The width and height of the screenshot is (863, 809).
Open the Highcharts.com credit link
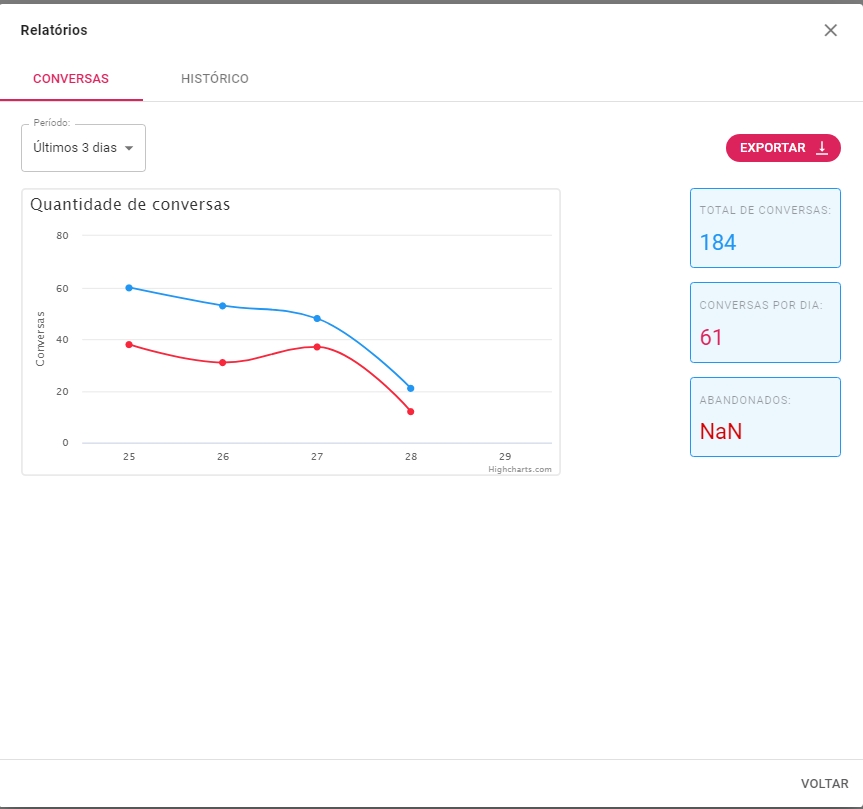[519, 469]
